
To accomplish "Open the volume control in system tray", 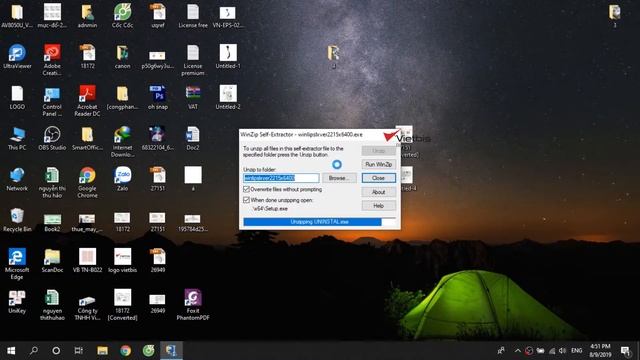I will 563,350.
